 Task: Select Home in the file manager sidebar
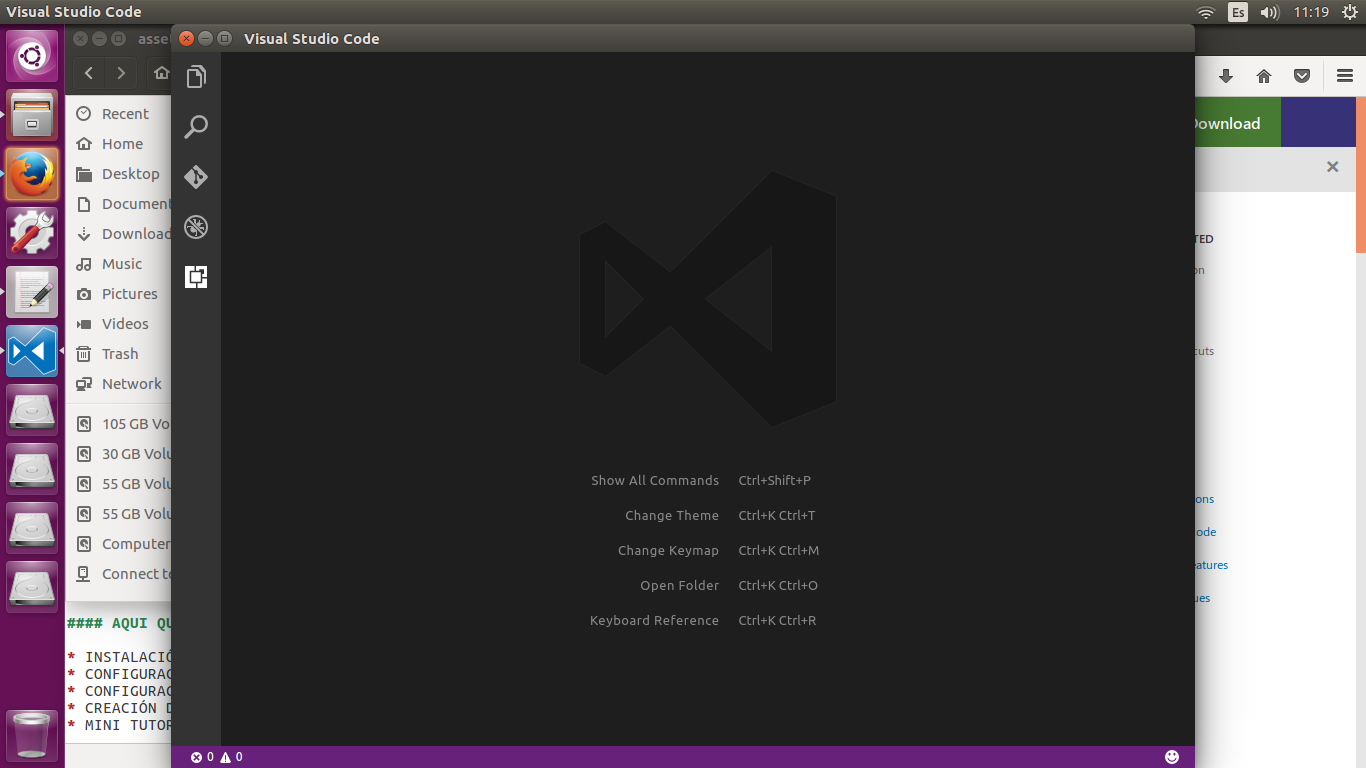pos(118,144)
